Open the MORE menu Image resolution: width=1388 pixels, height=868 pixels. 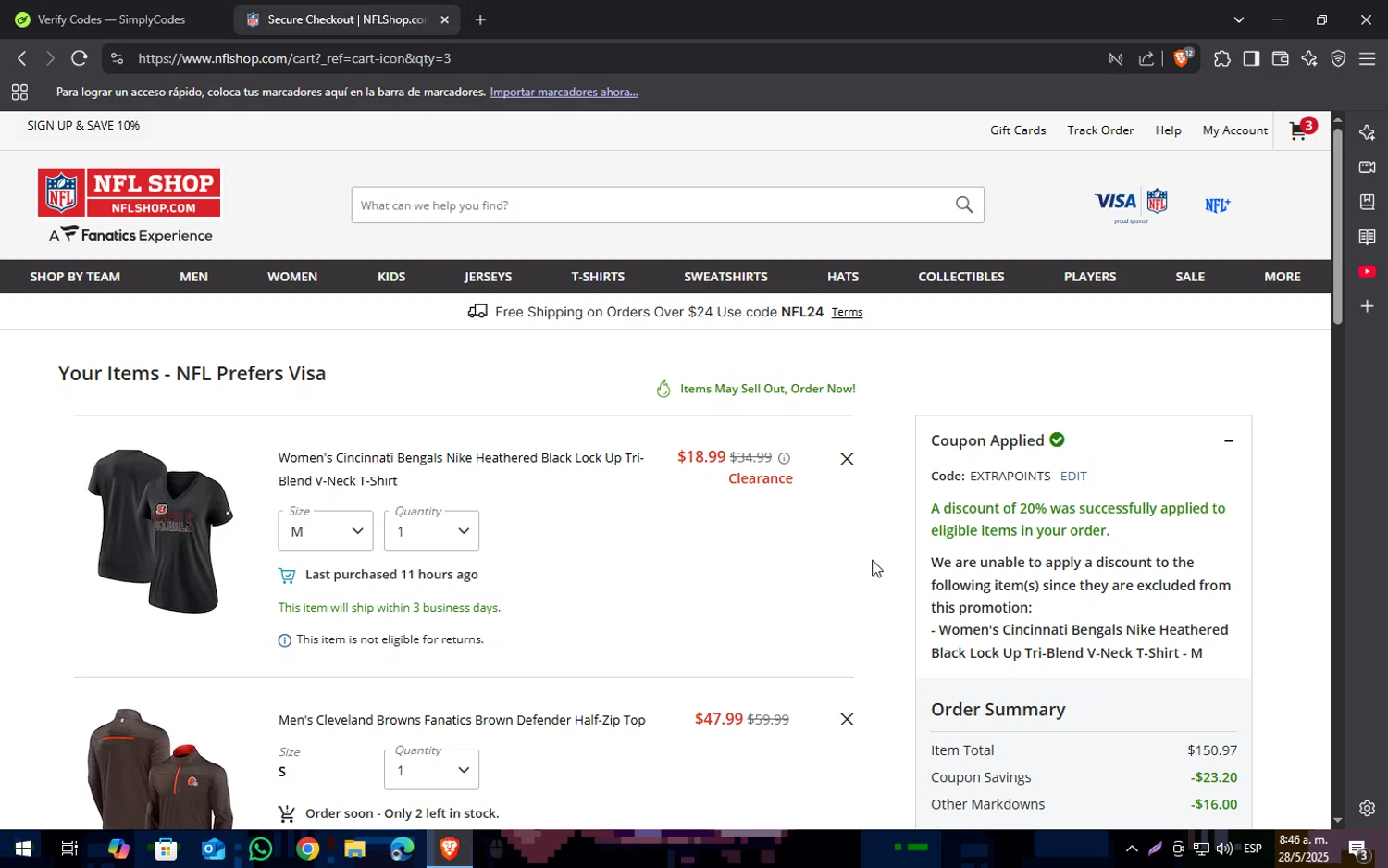click(x=1283, y=277)
